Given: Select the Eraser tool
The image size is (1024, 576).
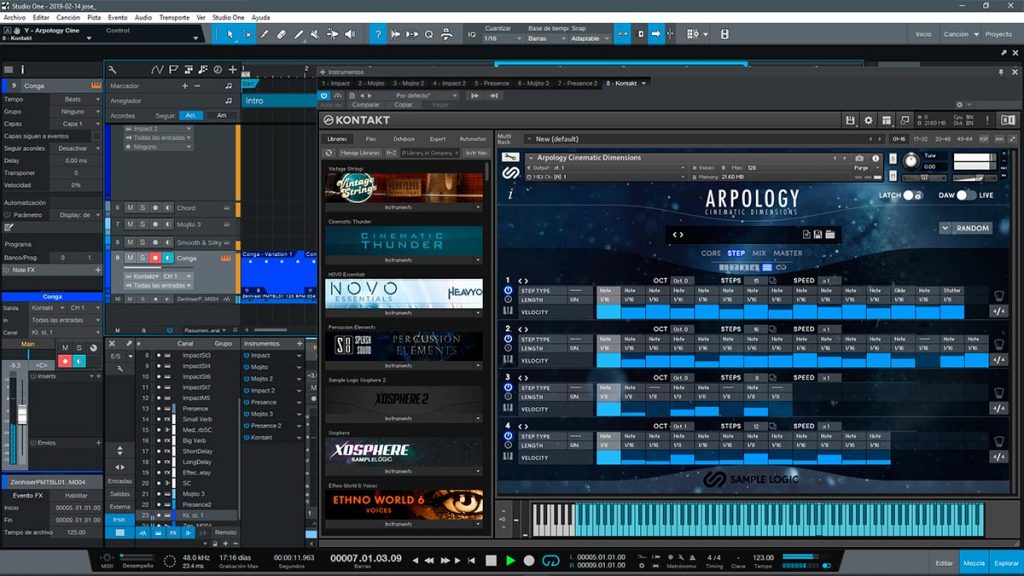Looking at the screenshot, I should (281, 34).
